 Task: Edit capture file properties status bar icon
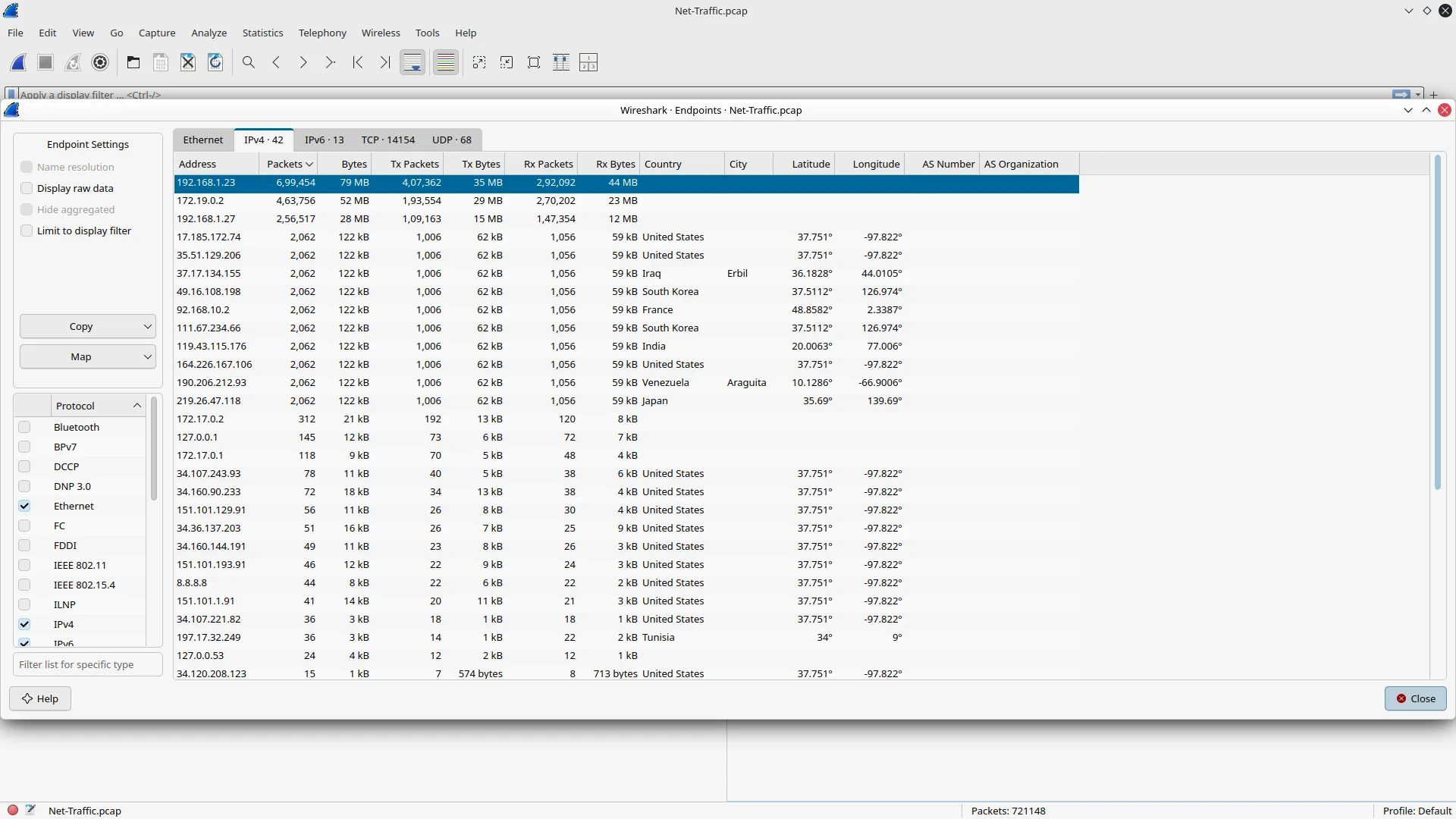tap(30, 810)
